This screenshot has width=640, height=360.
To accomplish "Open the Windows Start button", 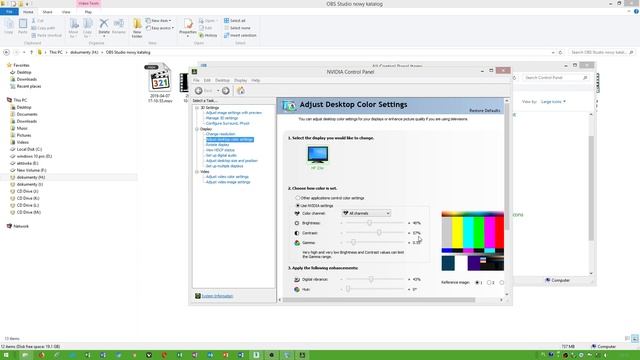I will pos(6,355).
